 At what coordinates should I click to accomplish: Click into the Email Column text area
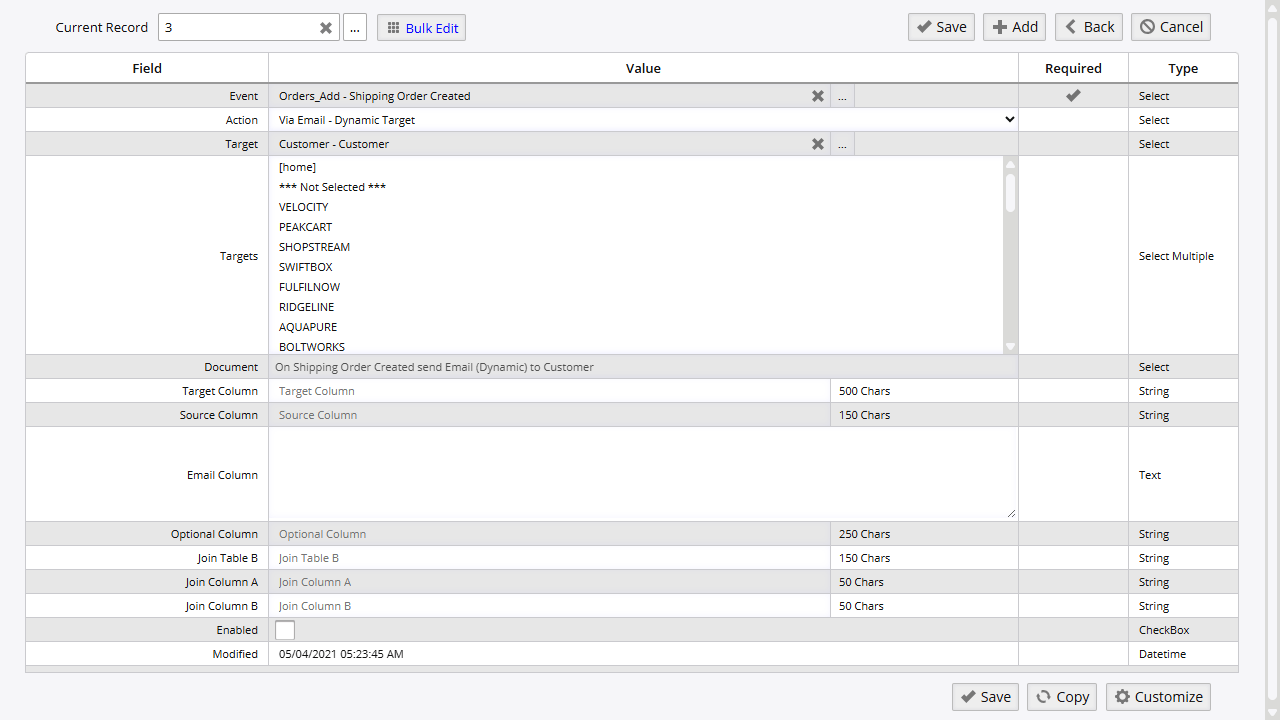click(642, 474)
